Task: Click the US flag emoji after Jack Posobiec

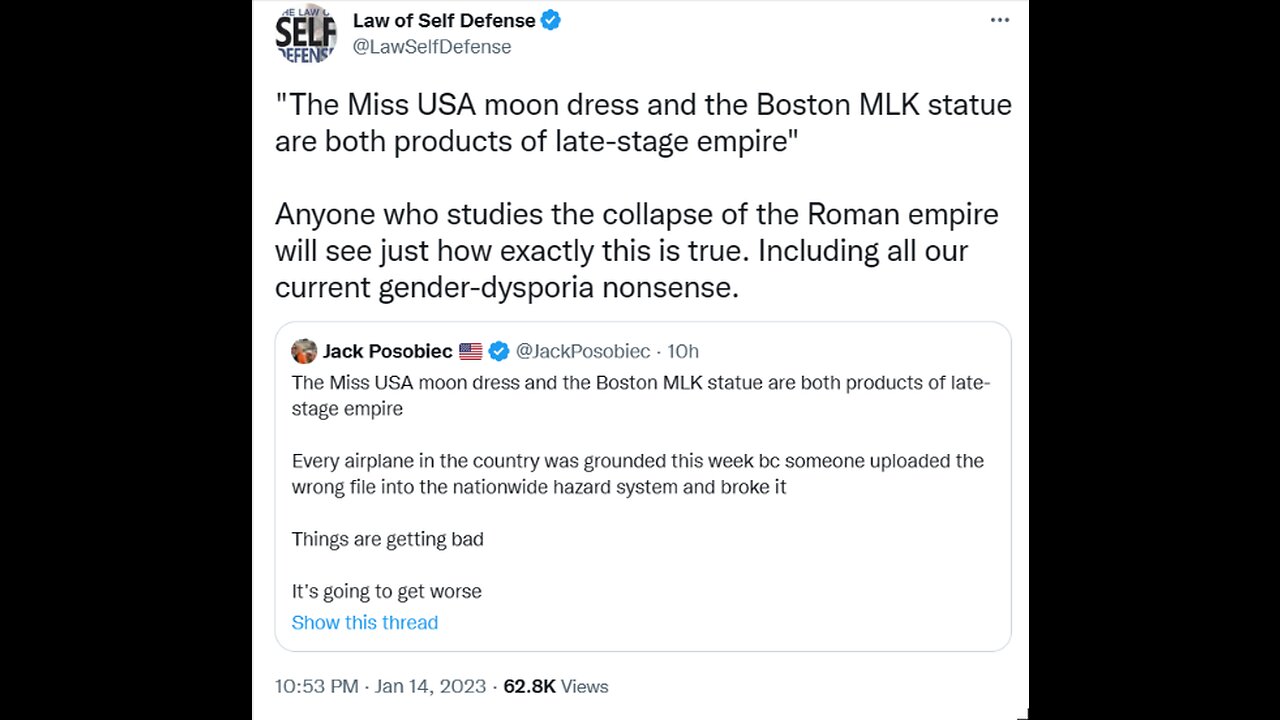Action: (x=470, y=351)
